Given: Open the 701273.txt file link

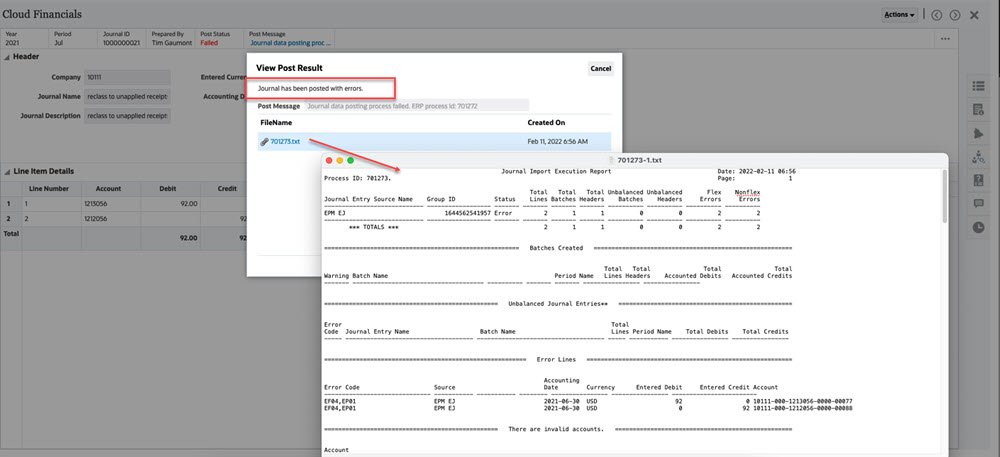Looking at the screenshot, I should tap(285, 141).
